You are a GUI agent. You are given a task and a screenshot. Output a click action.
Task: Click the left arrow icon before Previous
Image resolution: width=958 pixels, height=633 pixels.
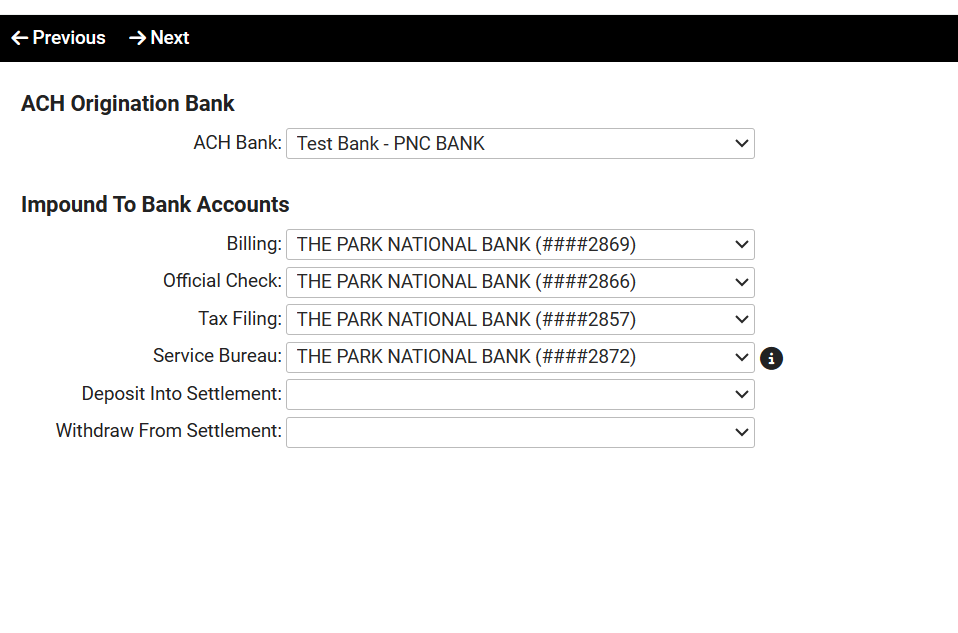point(20,38)
